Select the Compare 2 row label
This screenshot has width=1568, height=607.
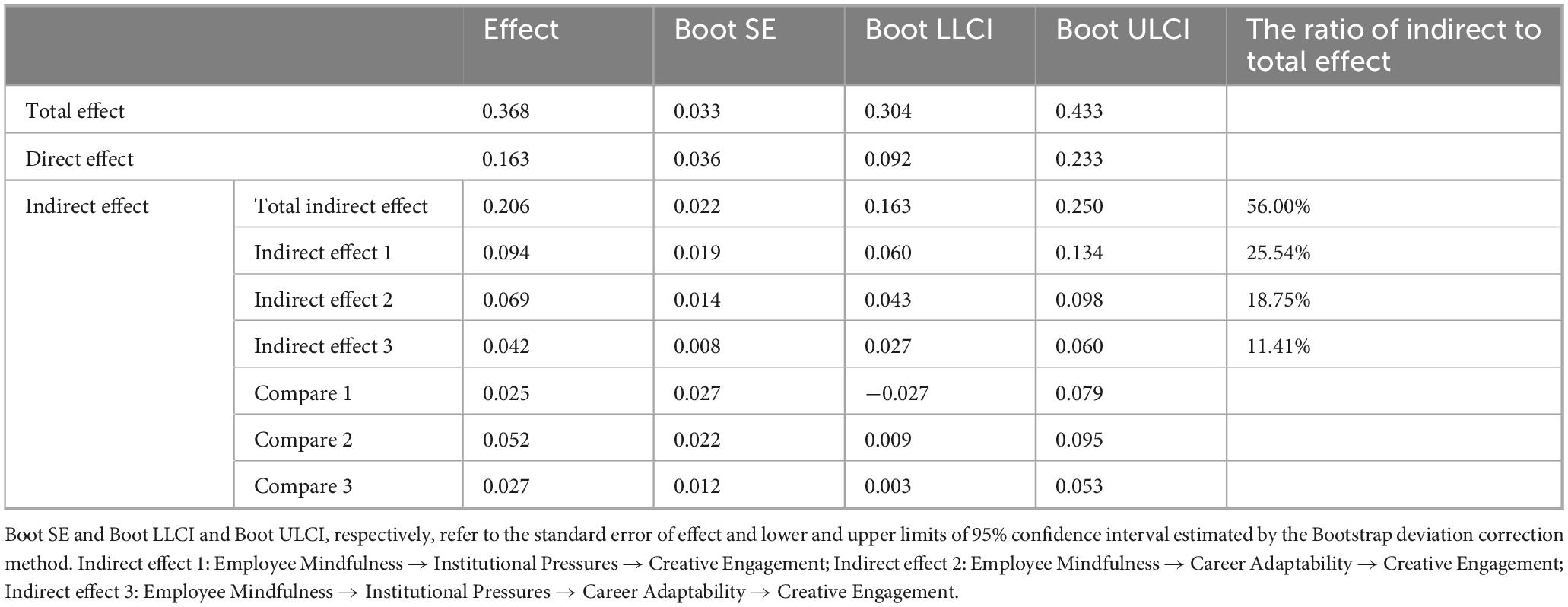303,440
